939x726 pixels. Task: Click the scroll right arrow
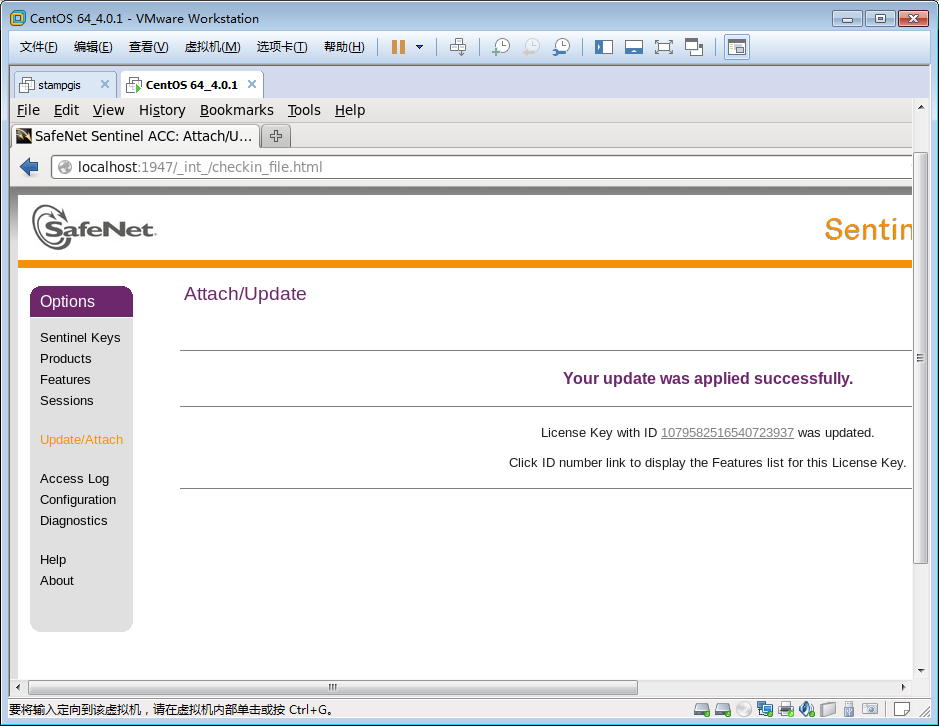tap(904, 687)
